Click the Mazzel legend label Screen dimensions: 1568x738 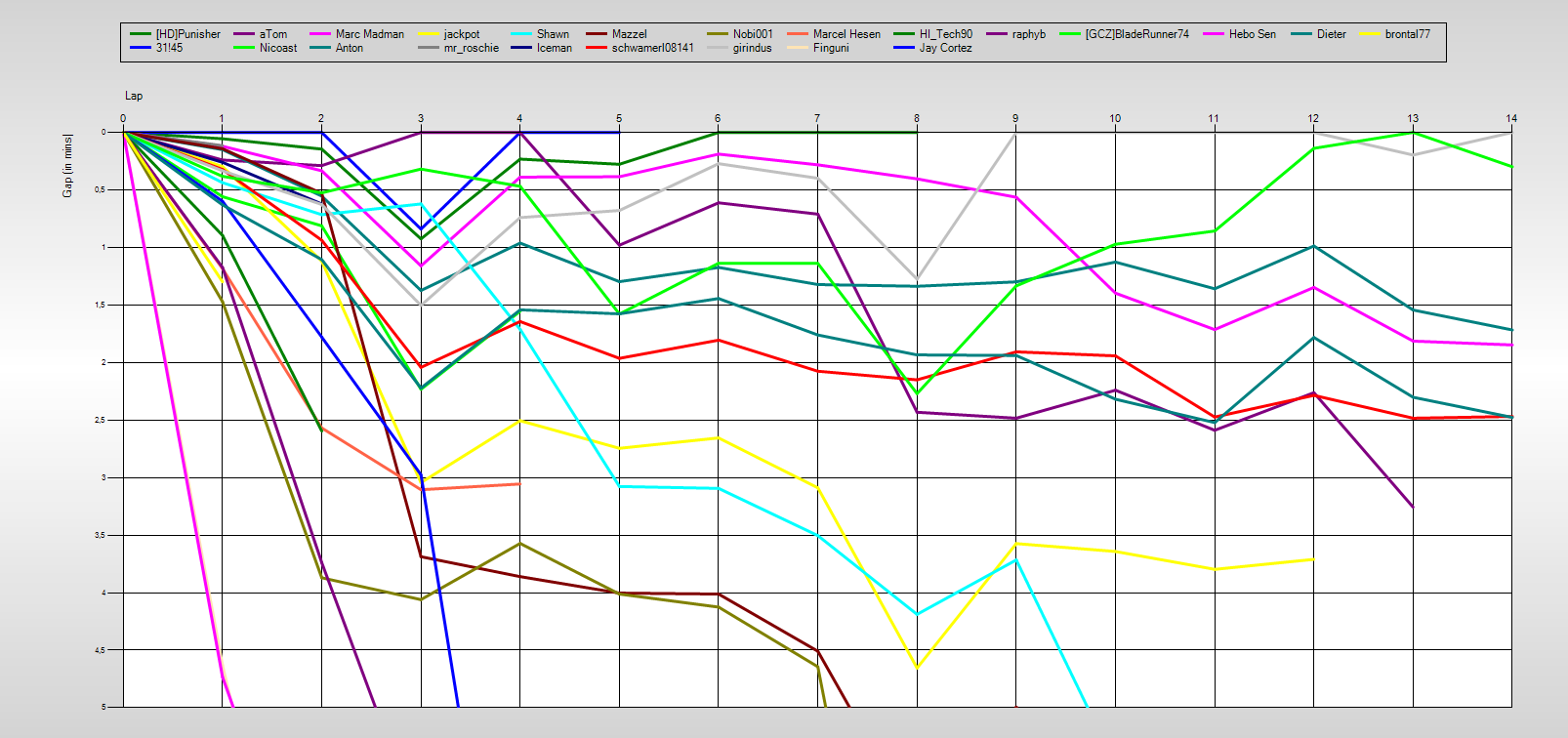[629, 34]
